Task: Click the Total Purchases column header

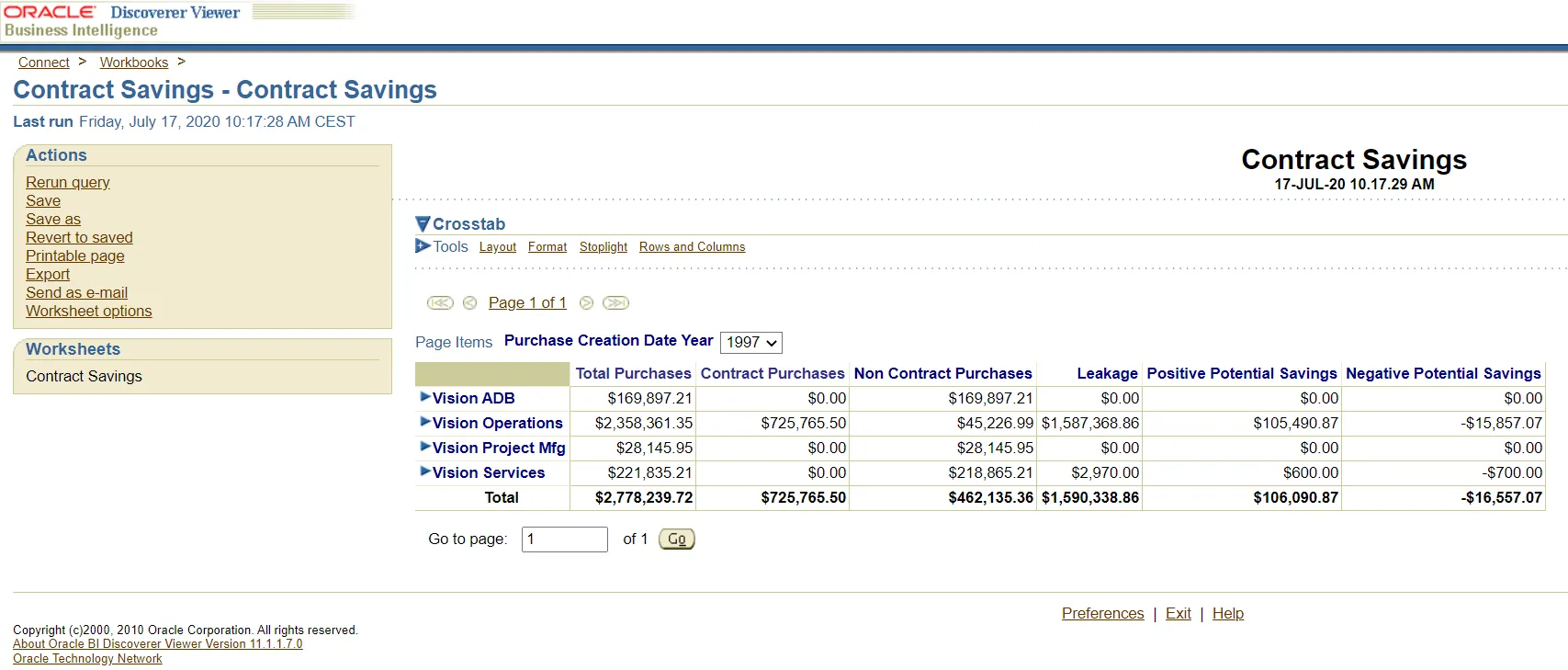Action: click(x=634, y=373)
